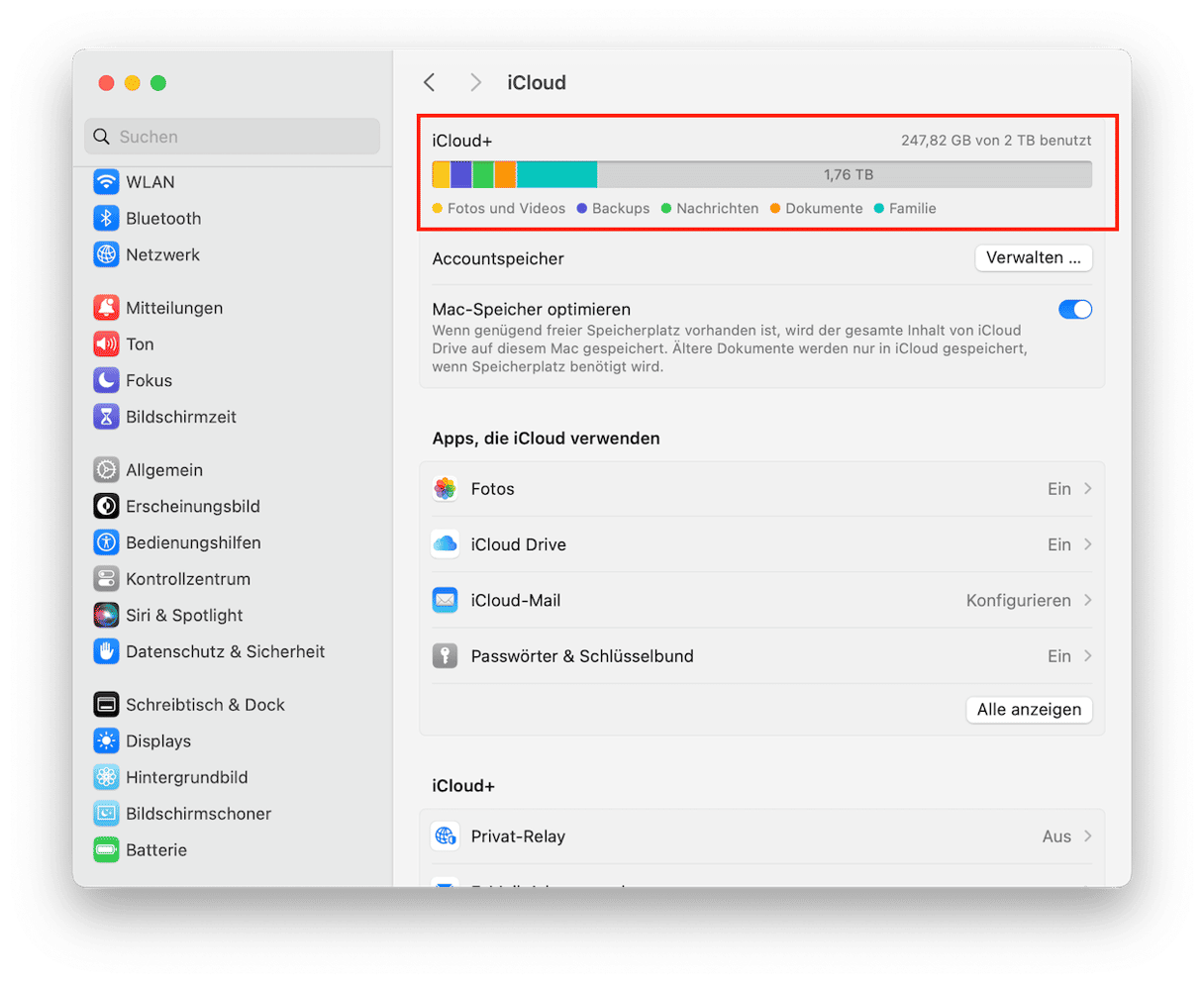Click the yellow minimize window button

pyautogui.click(x=133, y=83)
